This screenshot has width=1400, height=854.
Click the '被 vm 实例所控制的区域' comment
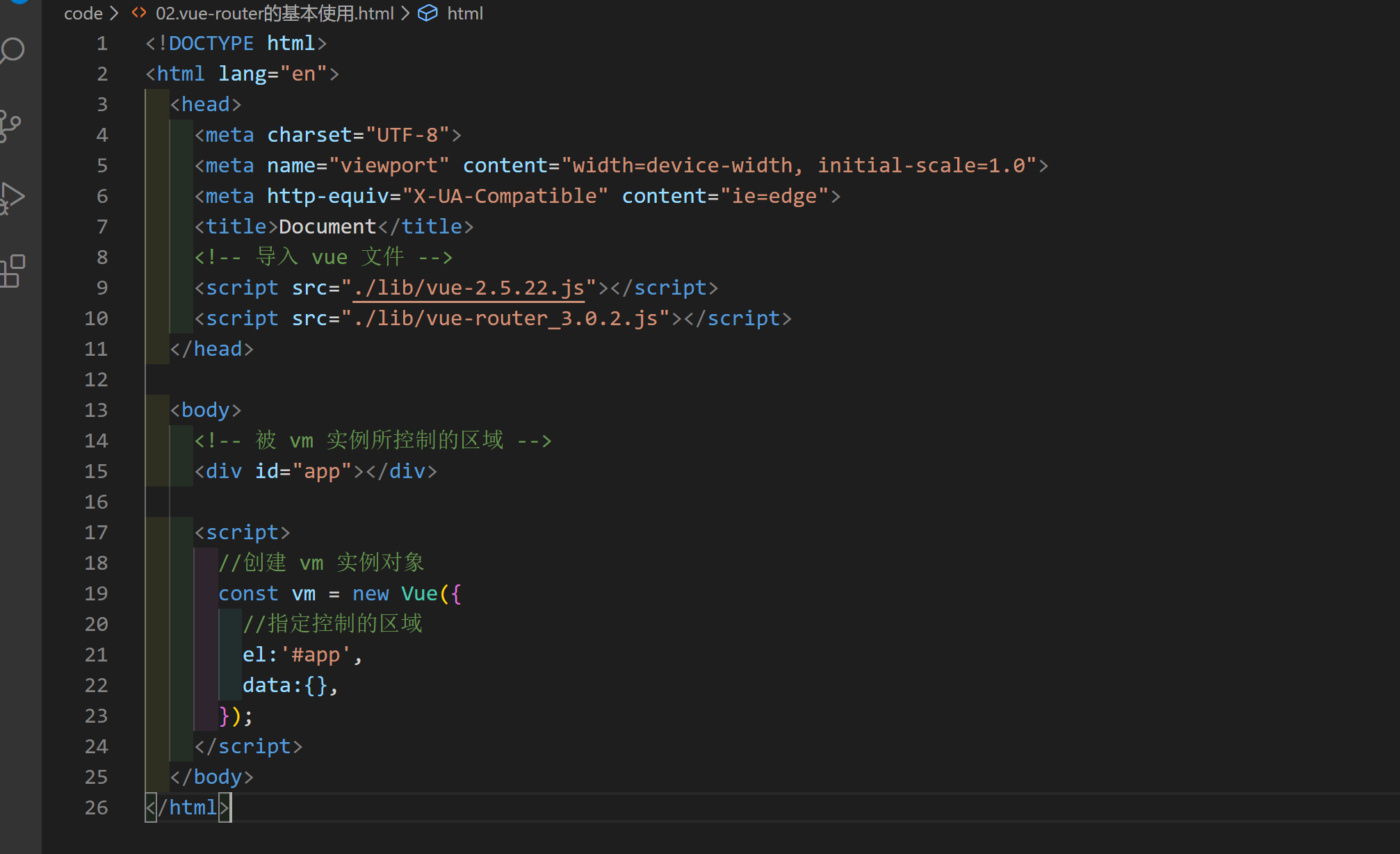[373, 441]
